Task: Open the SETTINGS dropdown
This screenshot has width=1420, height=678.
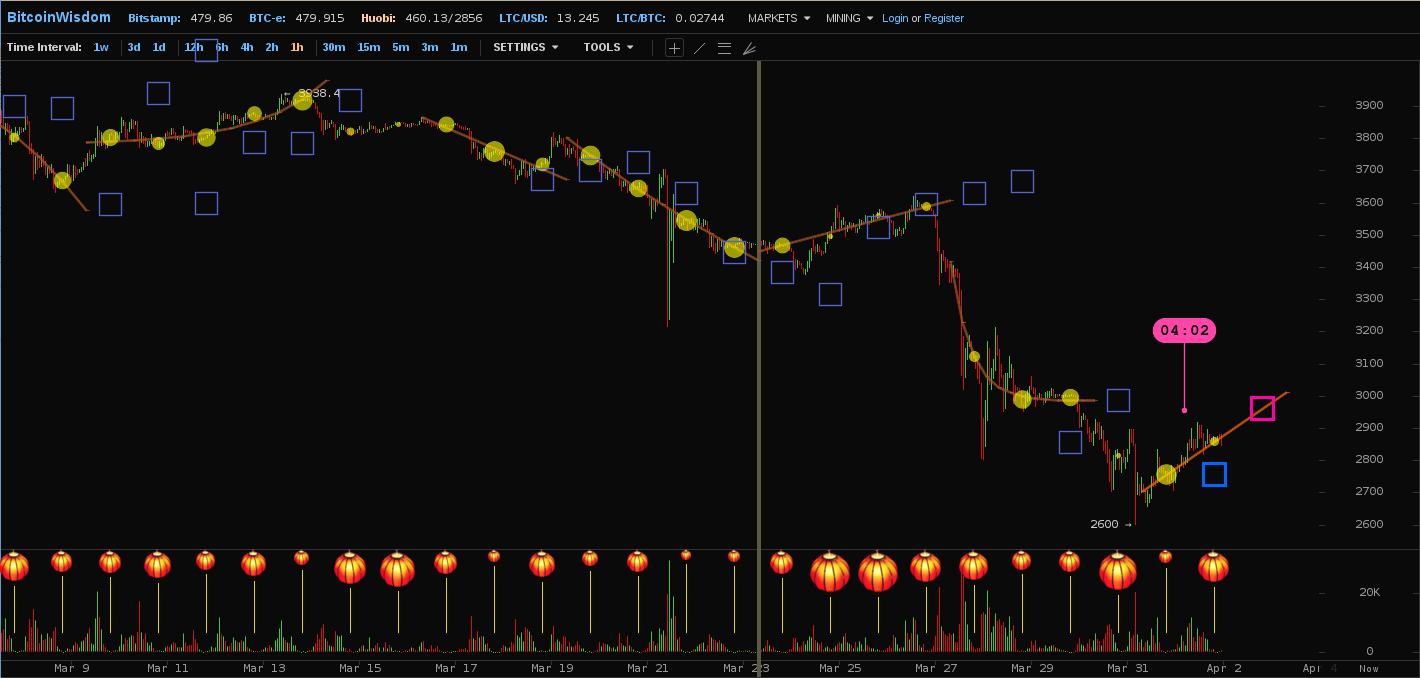Action: tap(525, 47)
